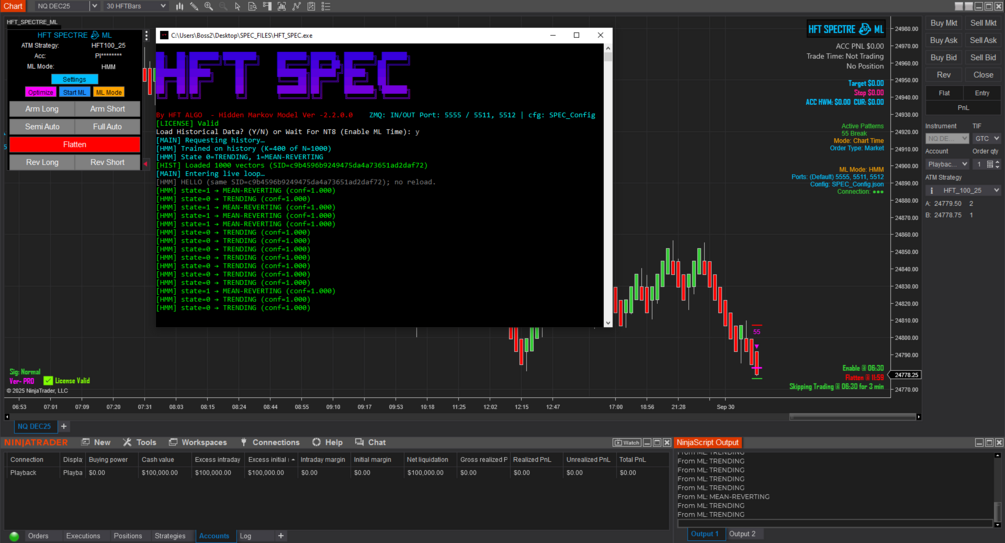Open the chart trader Instrument dropdown
The height and width of the screenshot is (543, 1005).
click(x=947, y=138)
